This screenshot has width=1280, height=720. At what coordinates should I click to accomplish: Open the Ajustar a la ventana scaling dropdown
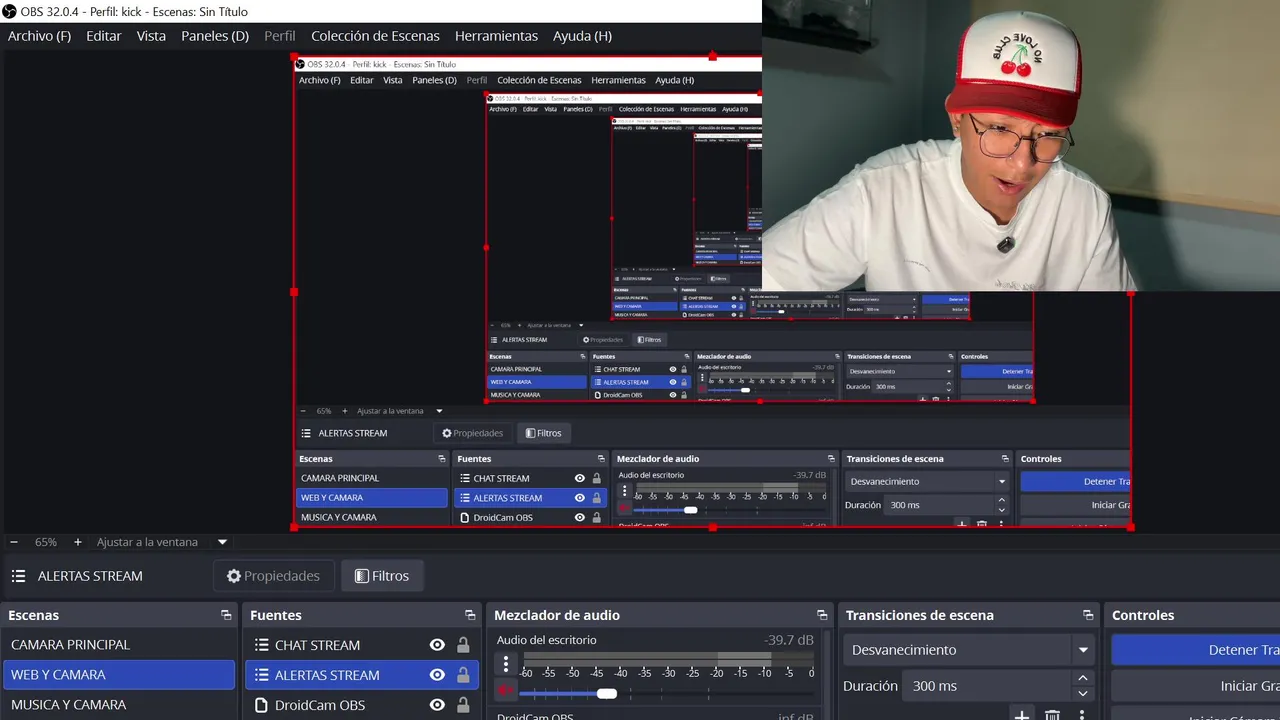[222, 542]
